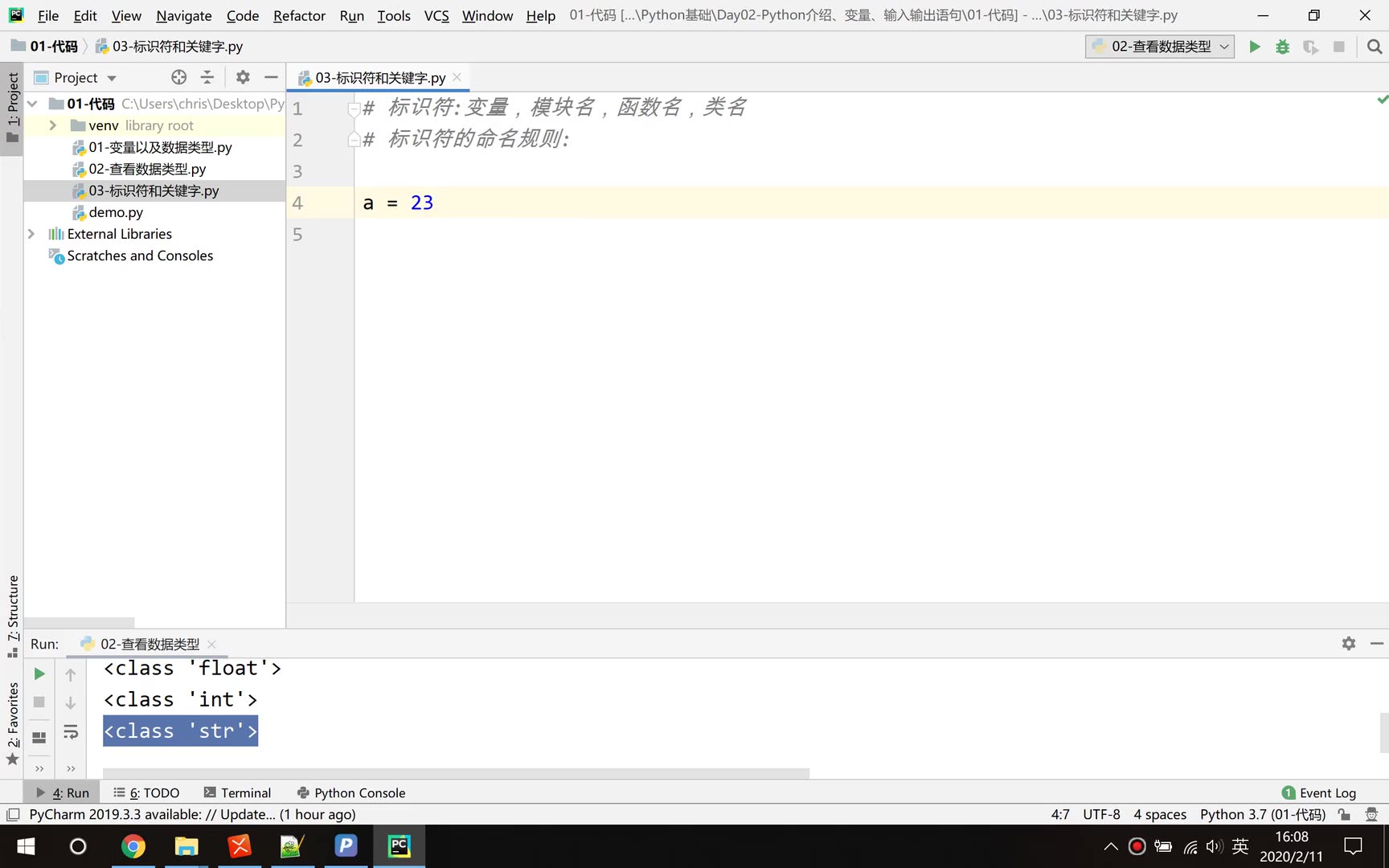1389x868 pixels.
Task: Click the Stop square in Run panel
Action: point(39,702)
